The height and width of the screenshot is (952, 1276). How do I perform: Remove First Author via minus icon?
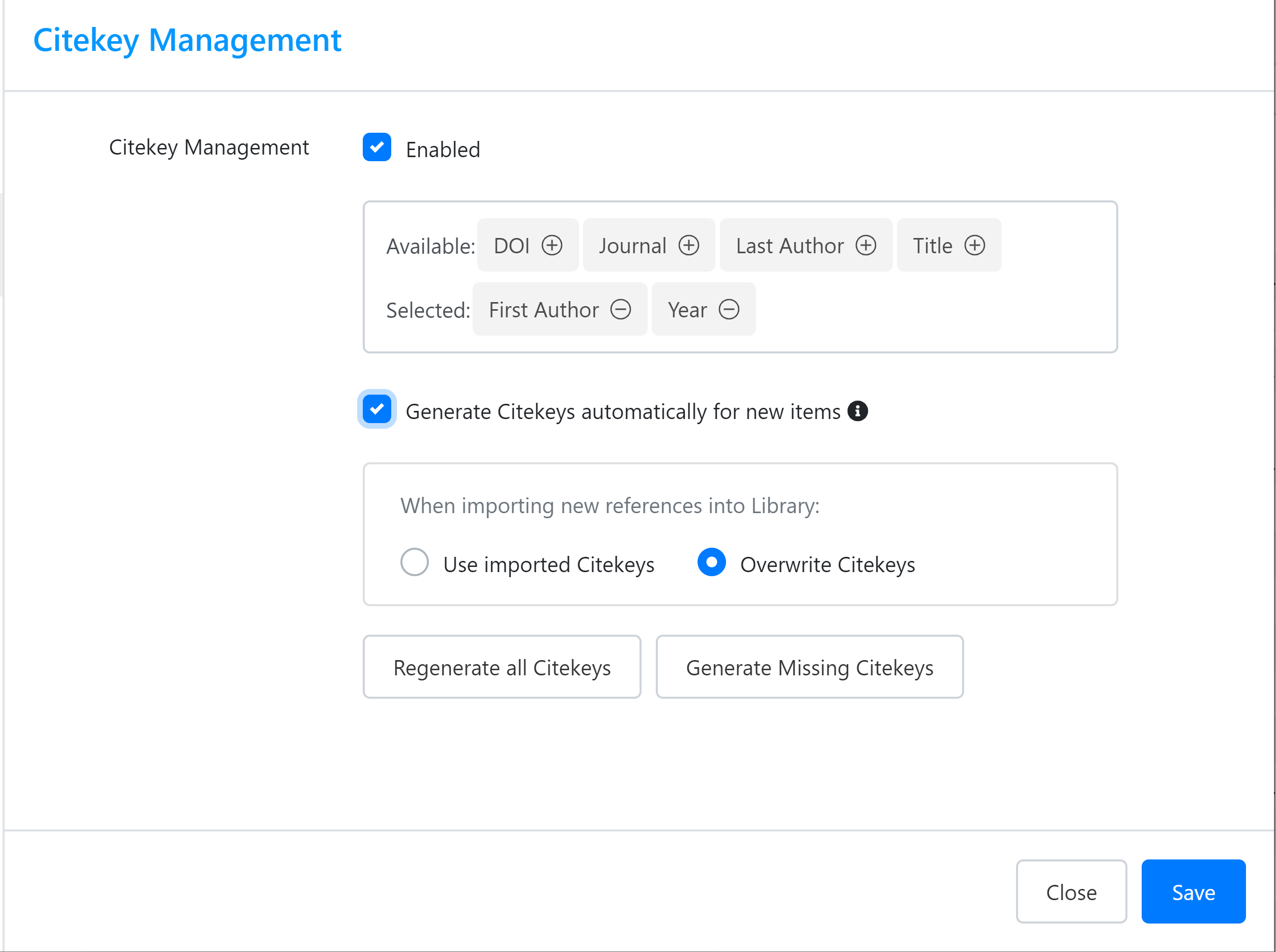pos(620,310)
